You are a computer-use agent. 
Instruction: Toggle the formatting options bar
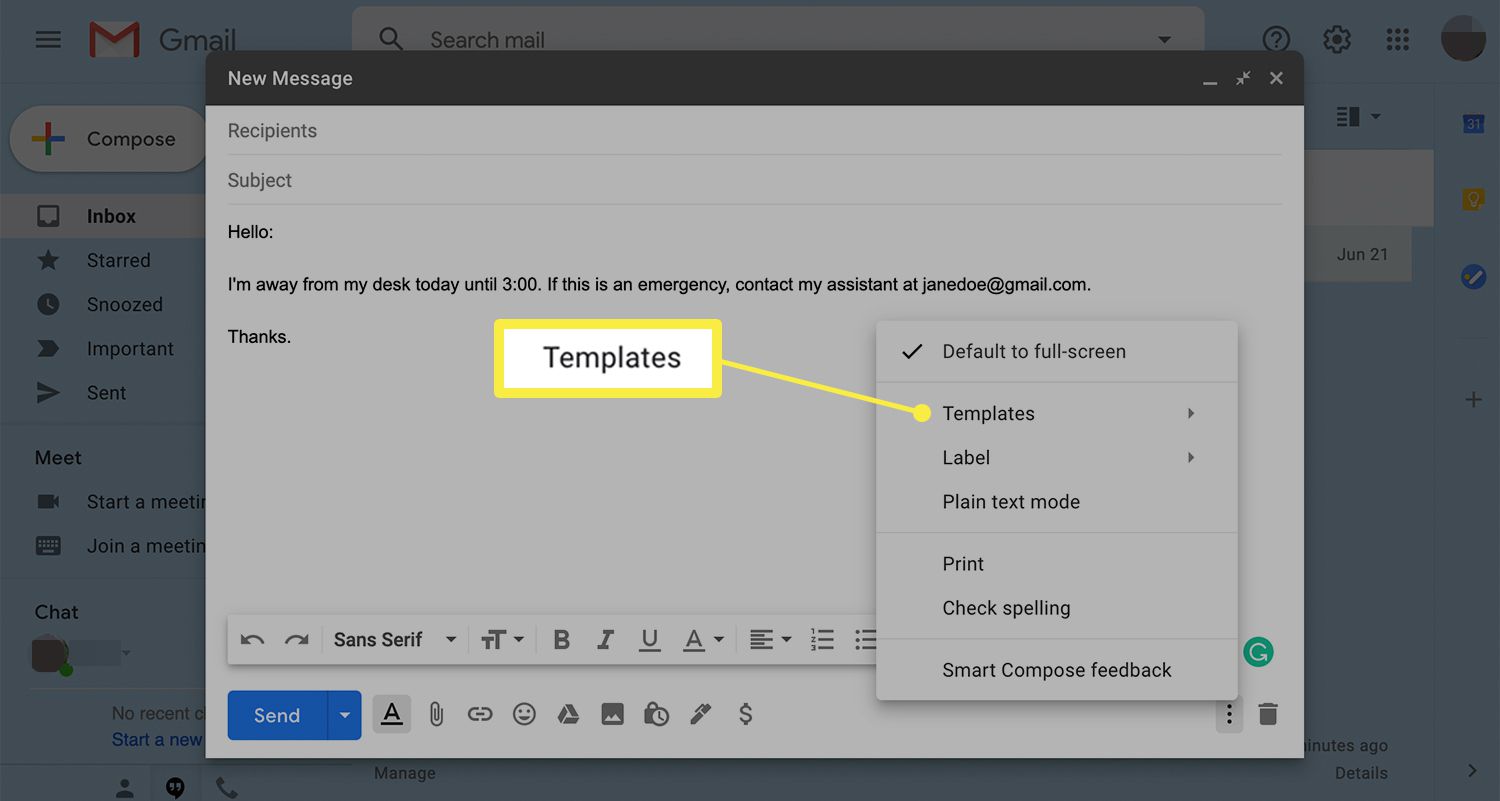coord(392,714)
